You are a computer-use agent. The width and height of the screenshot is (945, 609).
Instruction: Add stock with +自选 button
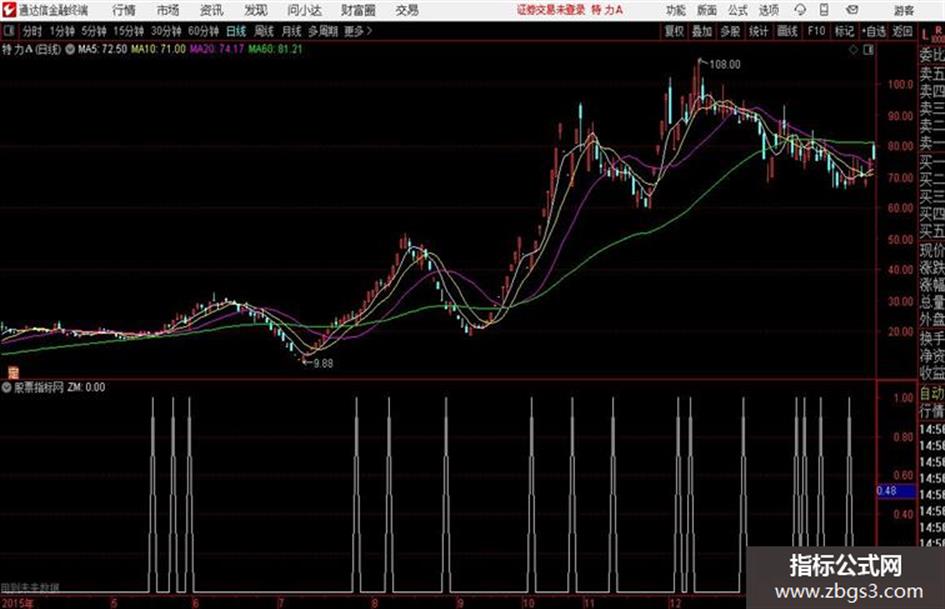[x=873, y=31]
